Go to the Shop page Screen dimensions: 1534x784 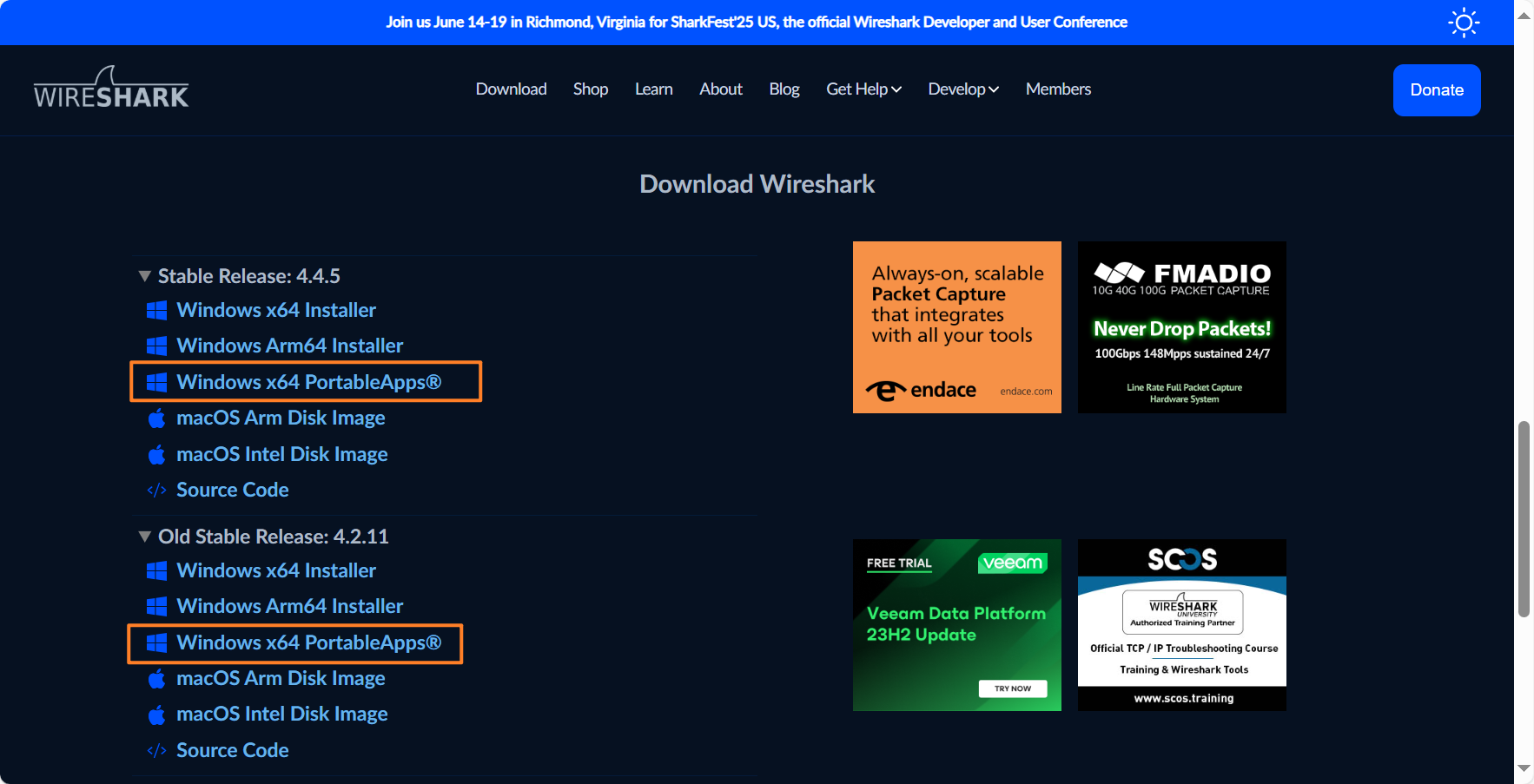[x=591, y=89]
